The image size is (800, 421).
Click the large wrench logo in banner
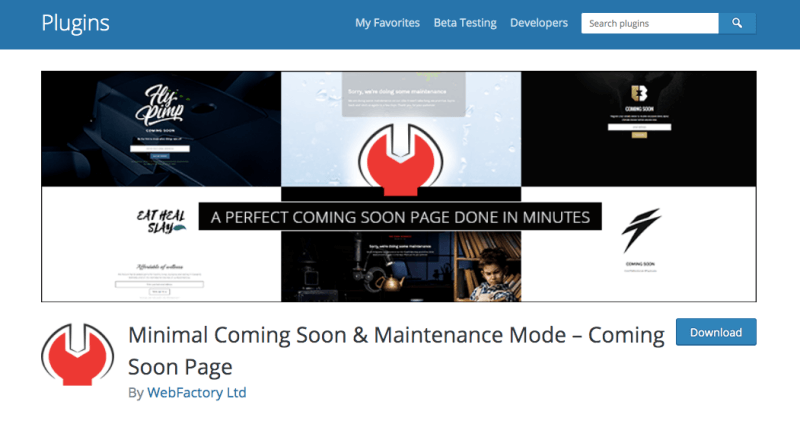click(x=401, y=160)
